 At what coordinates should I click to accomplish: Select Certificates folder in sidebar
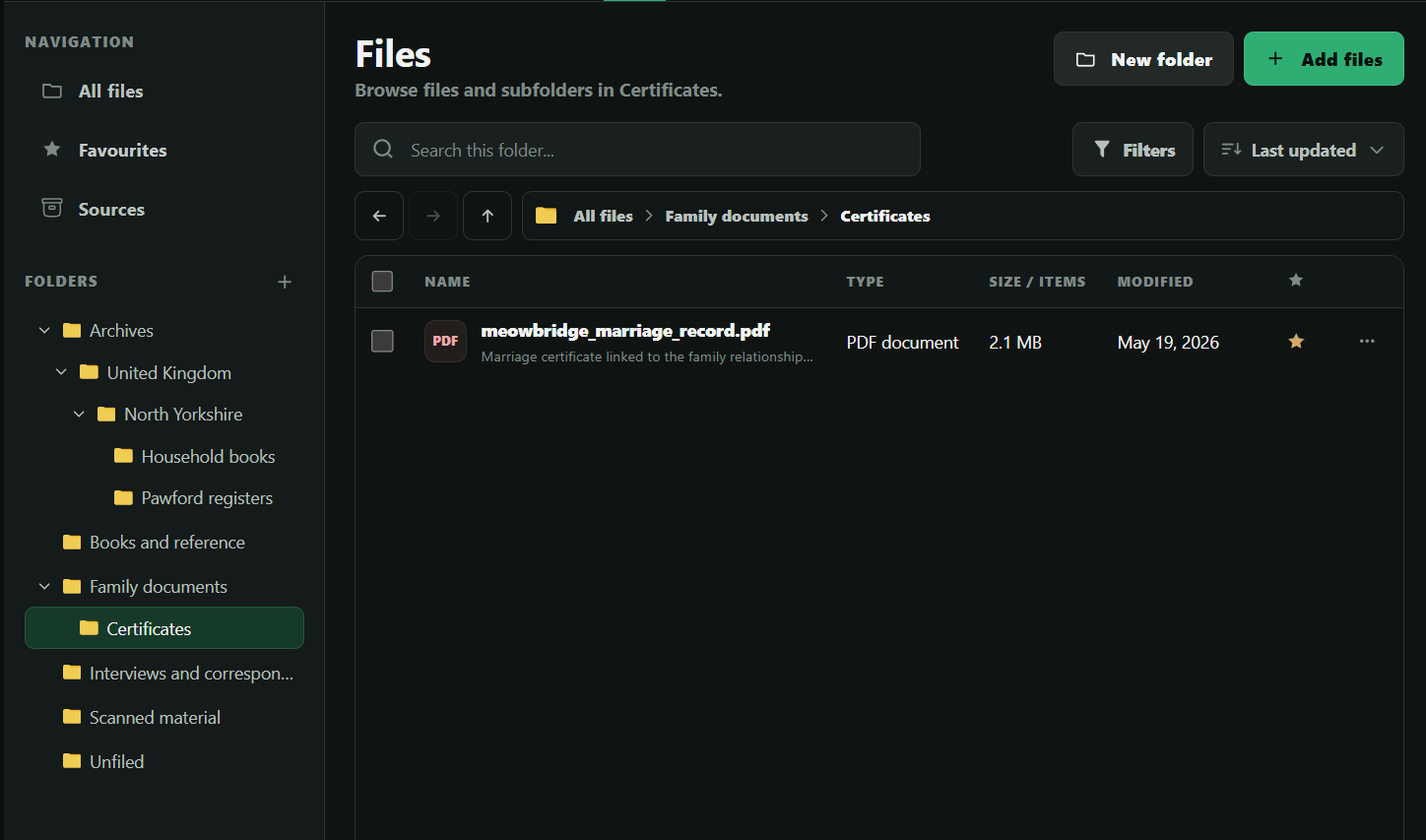tap(164, 628)
